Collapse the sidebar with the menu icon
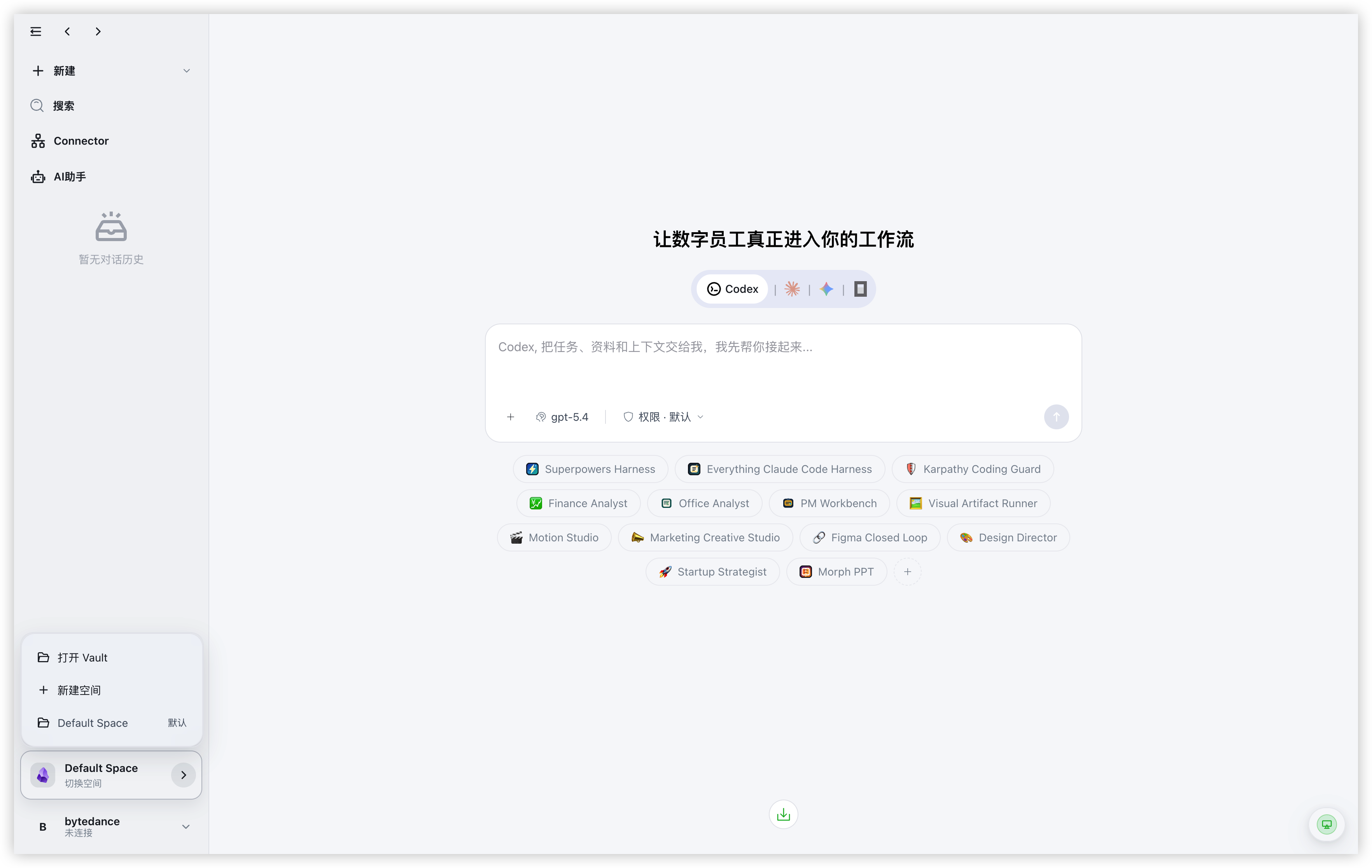The height and width of the screenshot is (868, 1372). [36, 31]
